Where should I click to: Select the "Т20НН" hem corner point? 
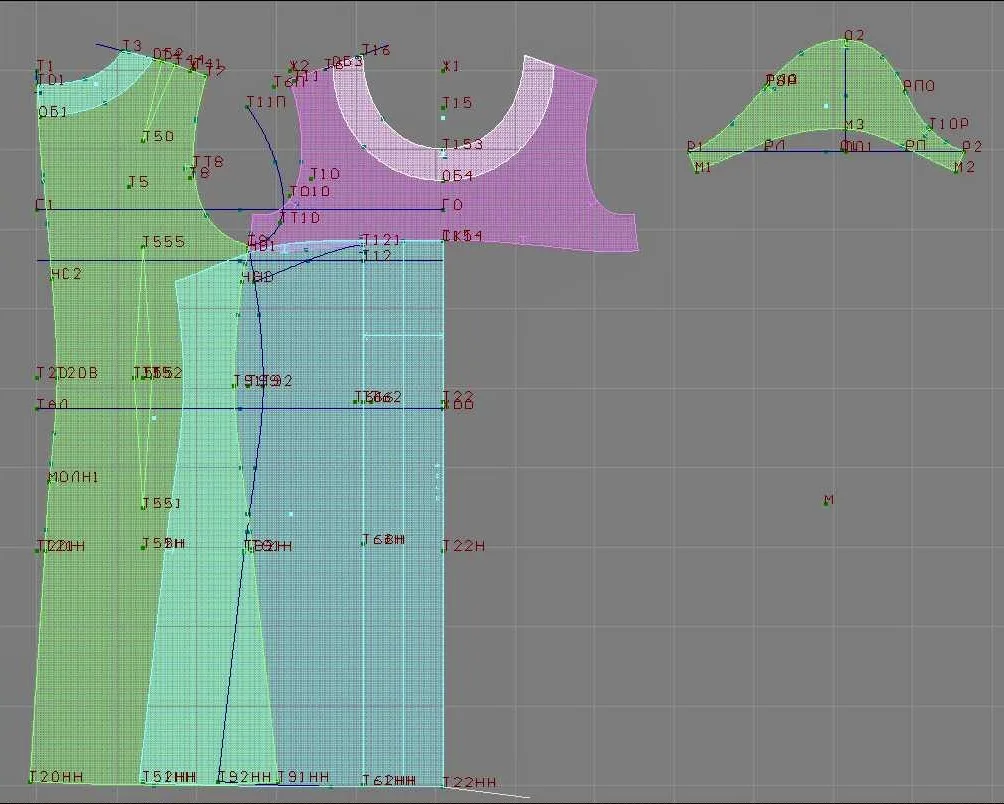point(56,777)
